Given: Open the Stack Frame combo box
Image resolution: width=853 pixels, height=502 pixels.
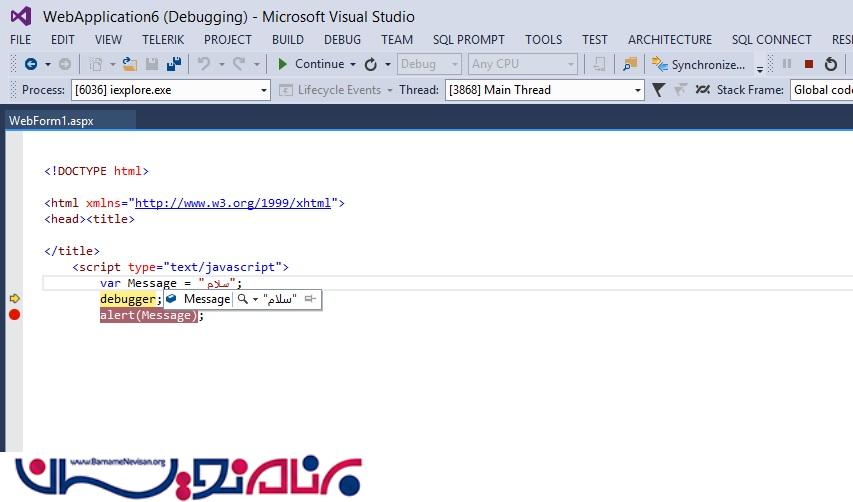Looking at the screenshot, I should coord(820,90).
